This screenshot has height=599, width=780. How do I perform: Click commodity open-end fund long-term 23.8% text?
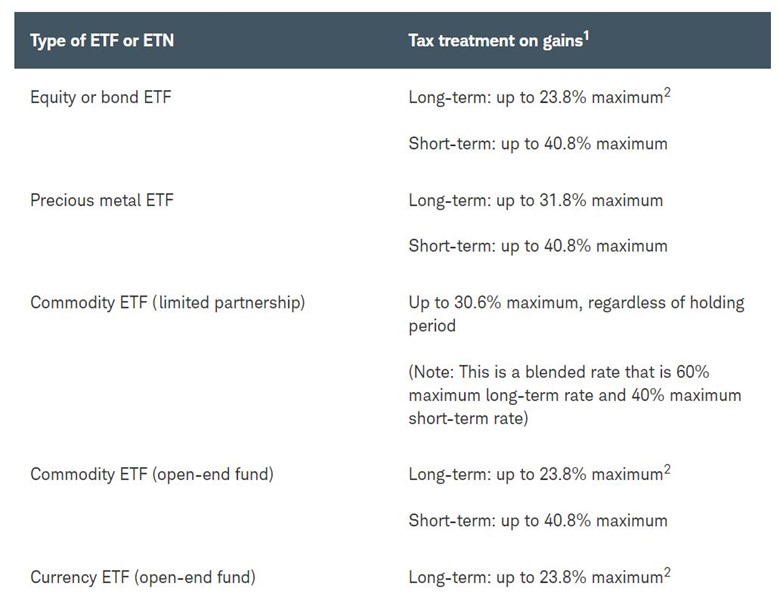[x=534, y=474]
